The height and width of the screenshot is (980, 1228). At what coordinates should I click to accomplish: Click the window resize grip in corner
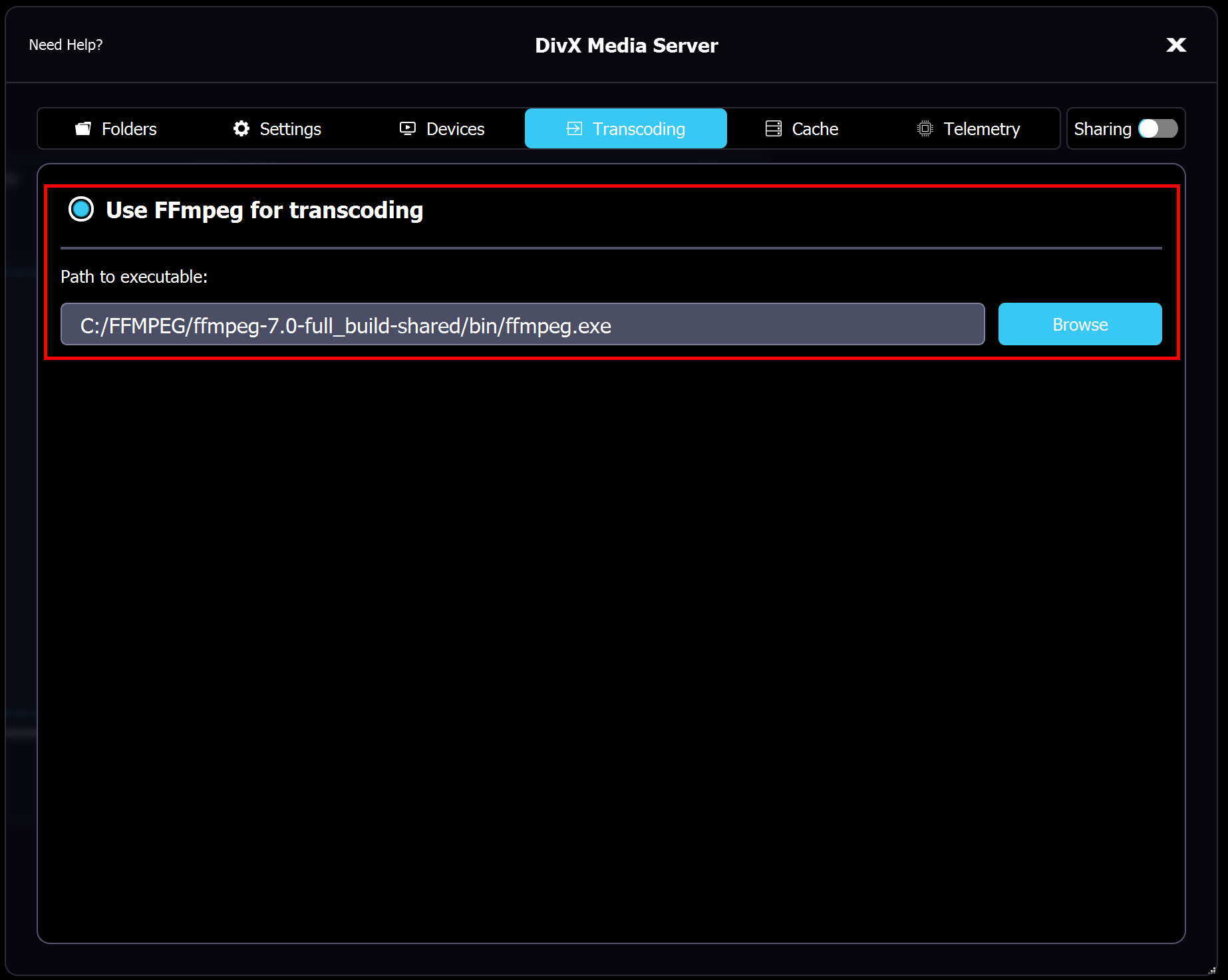pos(1212,971)
